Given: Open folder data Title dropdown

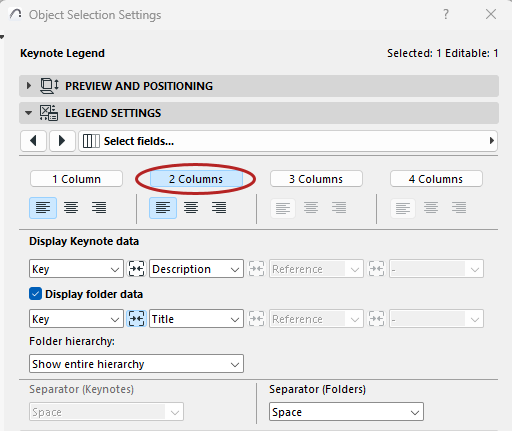Looking at the screenshot, I should (196, 319).
